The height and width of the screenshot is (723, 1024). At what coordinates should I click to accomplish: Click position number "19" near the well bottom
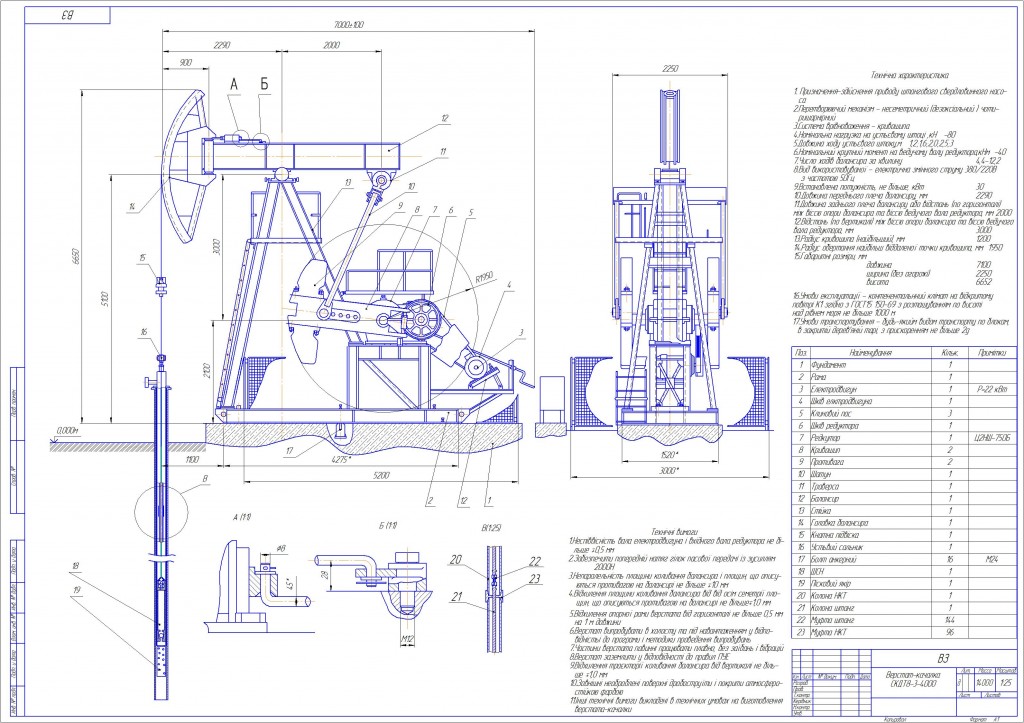(77, 590)
